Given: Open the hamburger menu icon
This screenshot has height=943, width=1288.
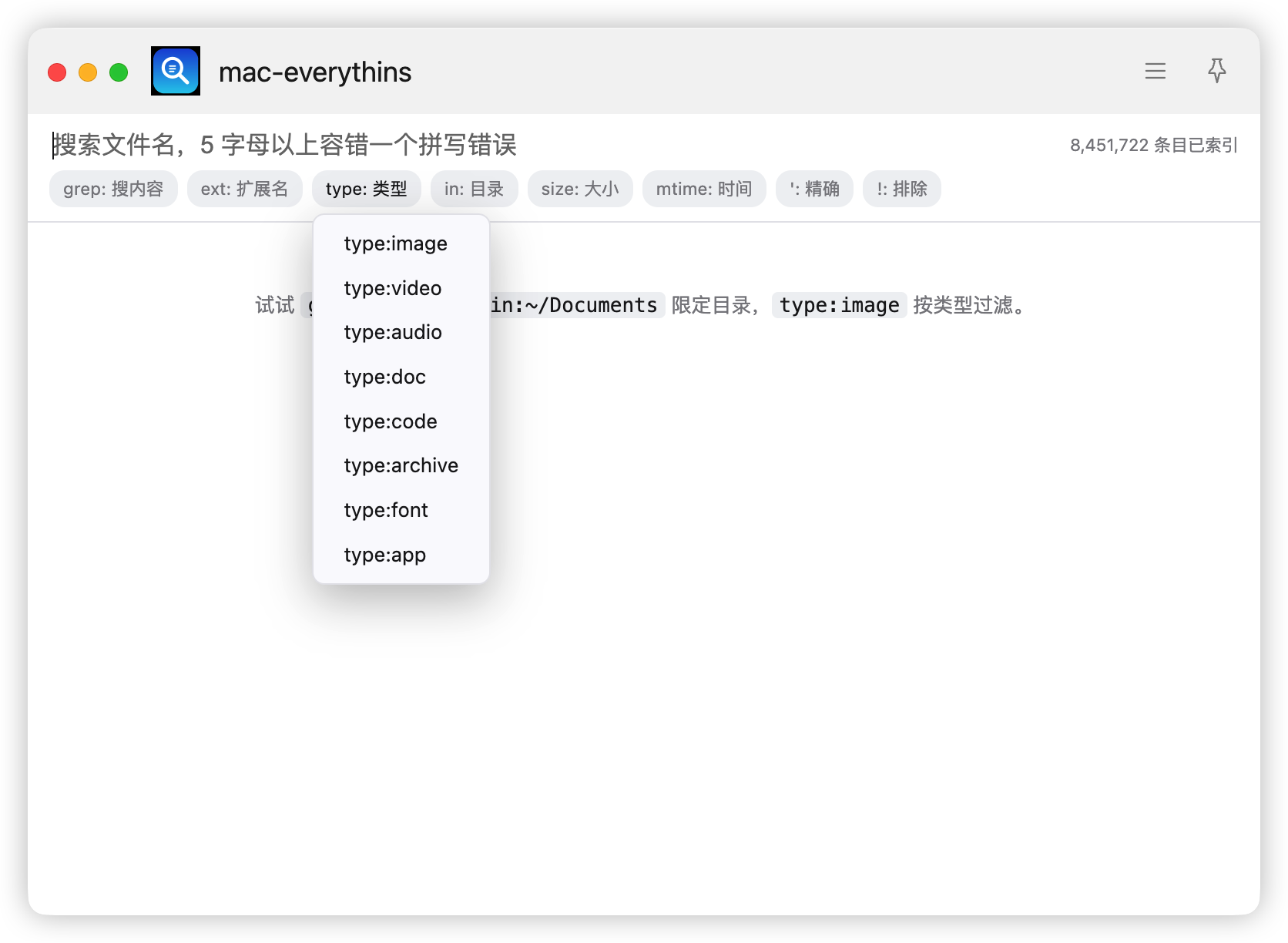Looking at the screenshot, I should [x=1155, y=72].
